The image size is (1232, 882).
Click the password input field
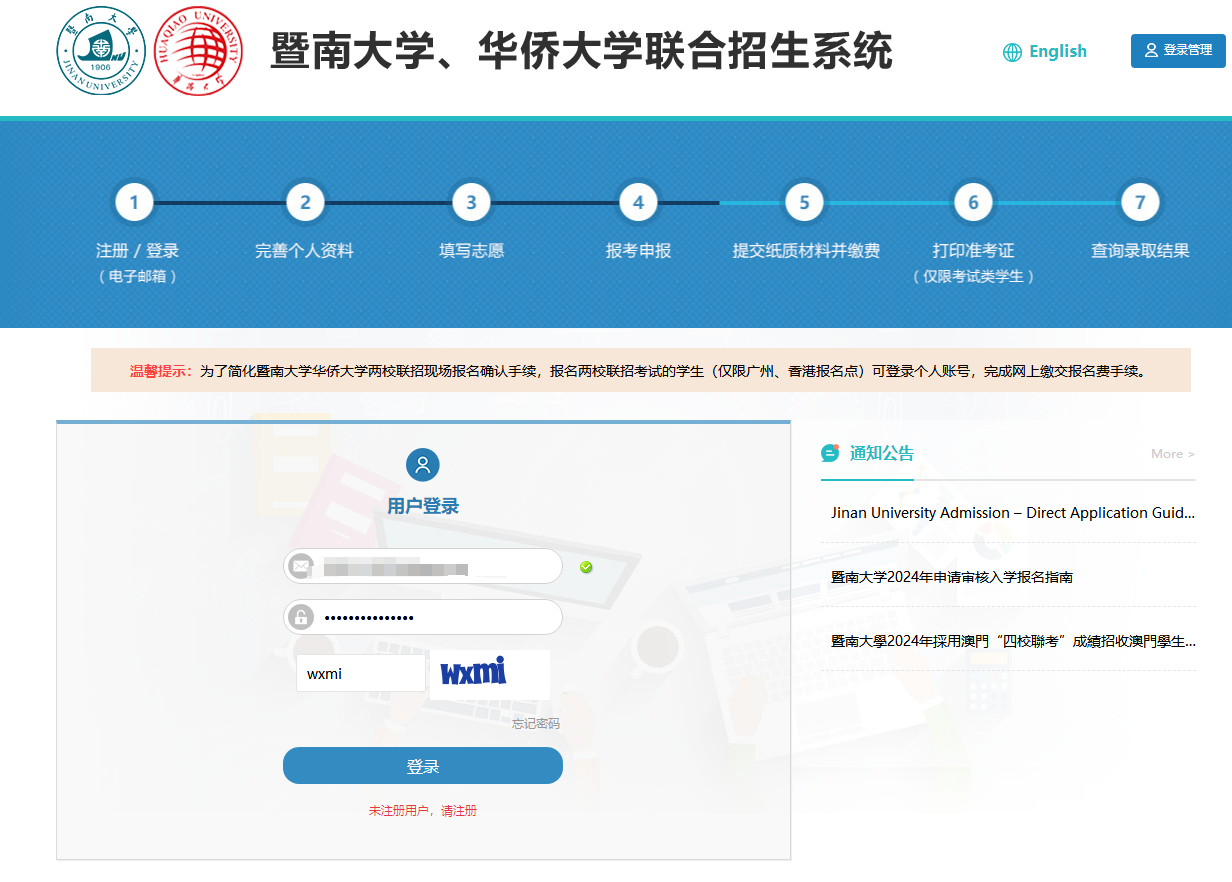423,617
